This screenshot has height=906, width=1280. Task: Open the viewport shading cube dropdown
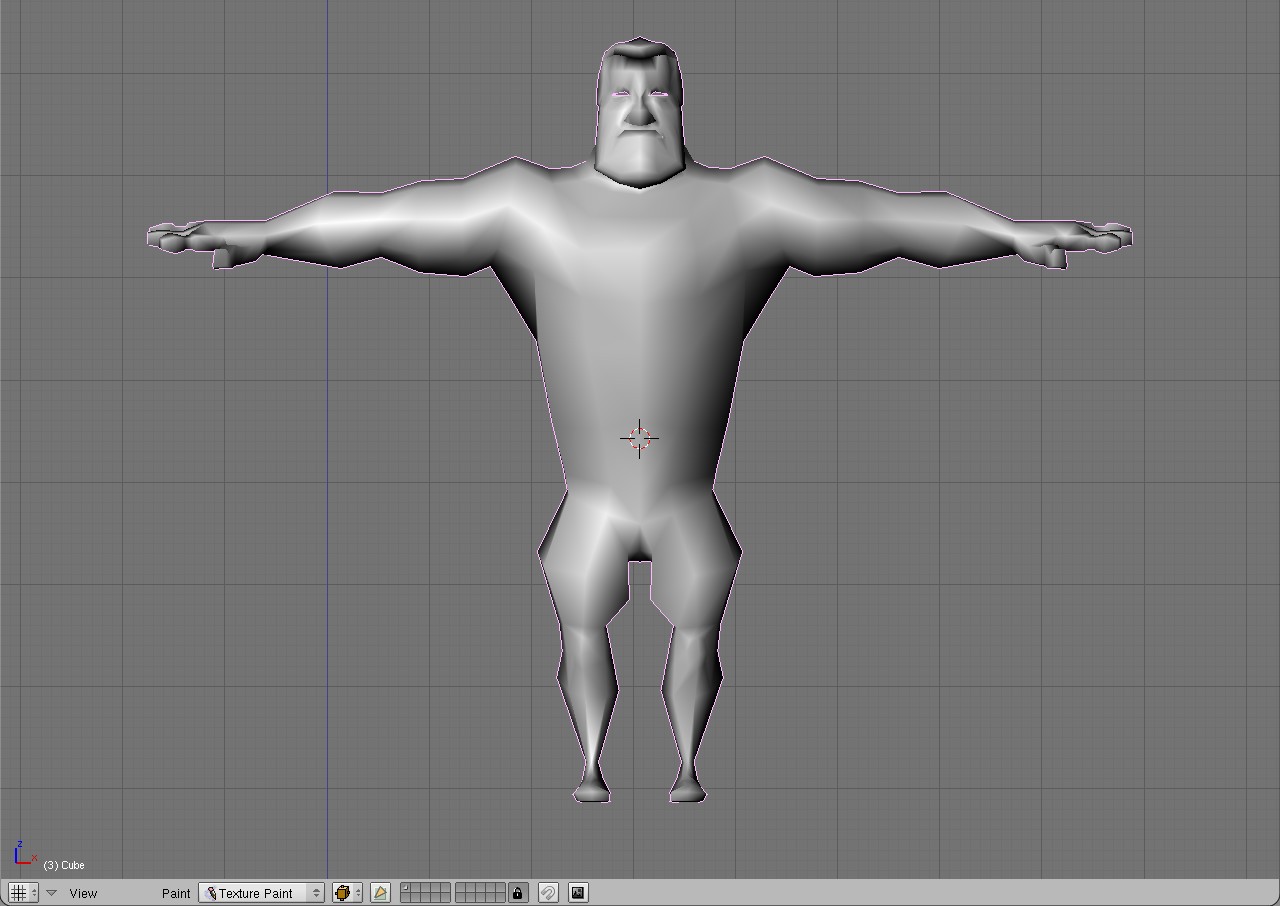click(347, 893)
